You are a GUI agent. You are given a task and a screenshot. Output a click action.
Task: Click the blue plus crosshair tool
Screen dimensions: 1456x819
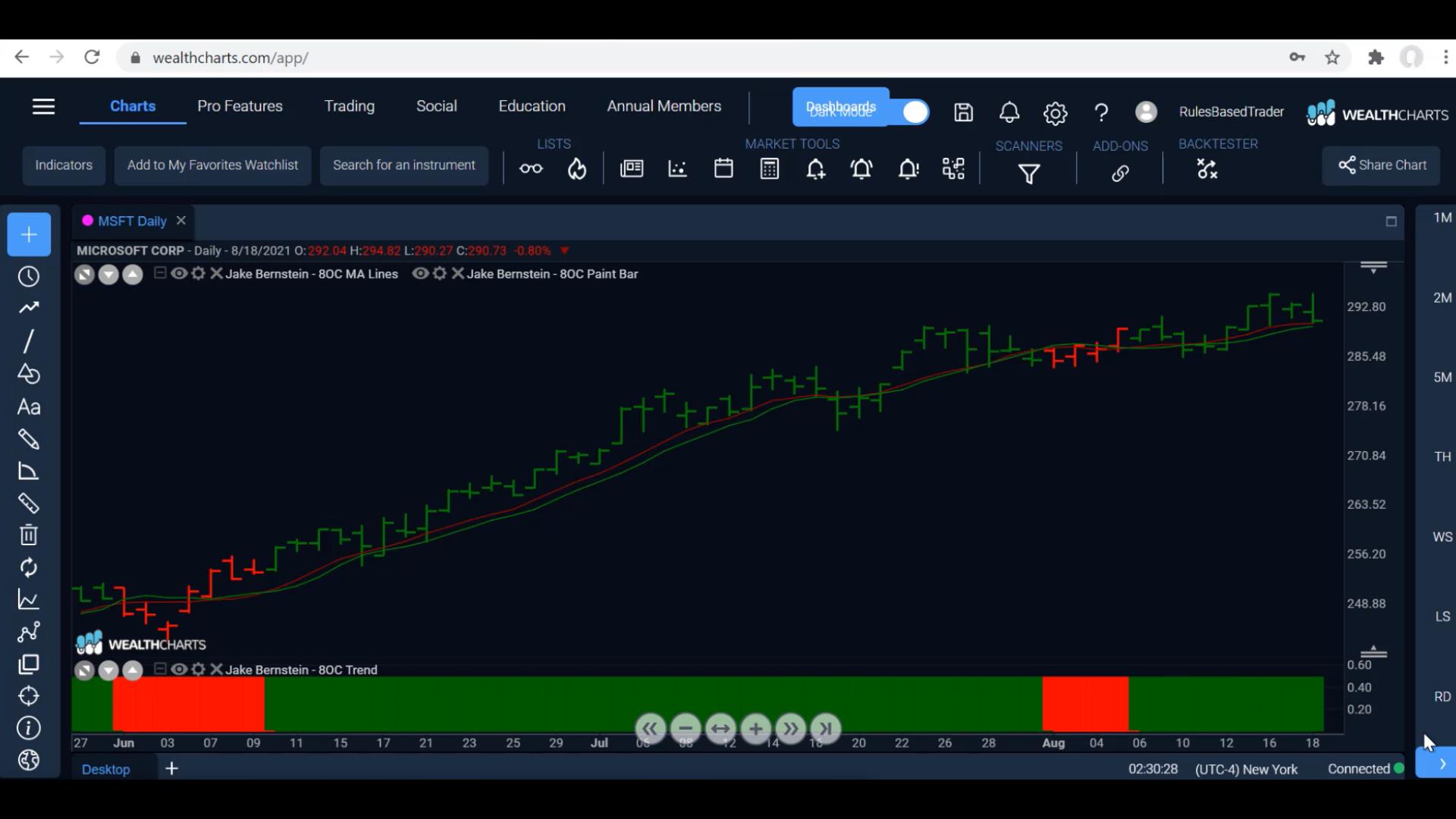click(29, 234)
